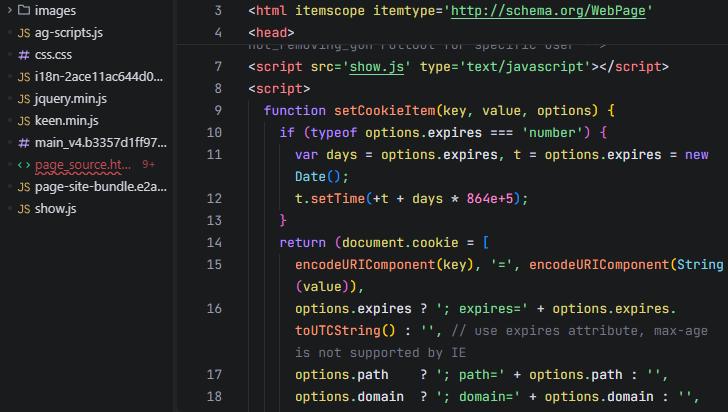Follow the show.js src link on line 7
The image size is (728, 412).
click(x=377, y=67)
